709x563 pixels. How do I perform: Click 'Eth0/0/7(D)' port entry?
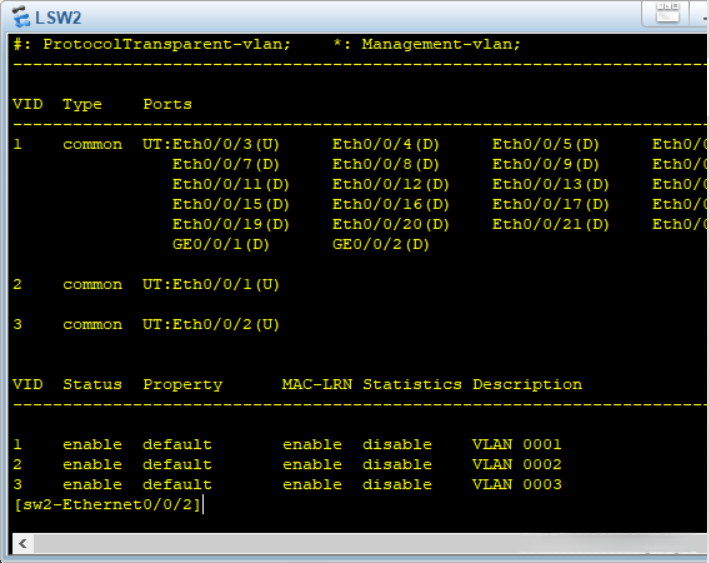tap(226, 165)
